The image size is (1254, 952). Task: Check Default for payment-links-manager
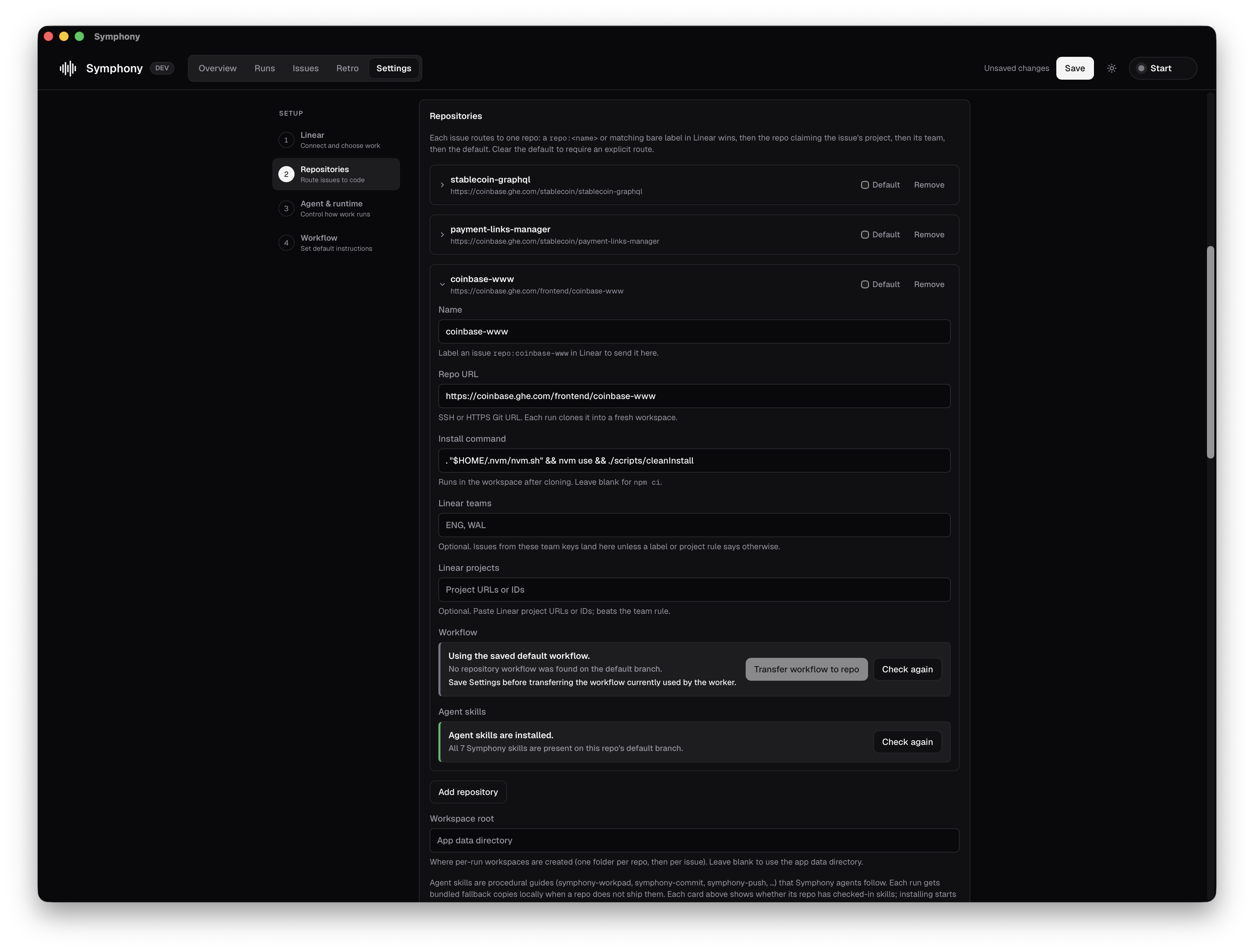pyautogui.click(x=865, y=235)
